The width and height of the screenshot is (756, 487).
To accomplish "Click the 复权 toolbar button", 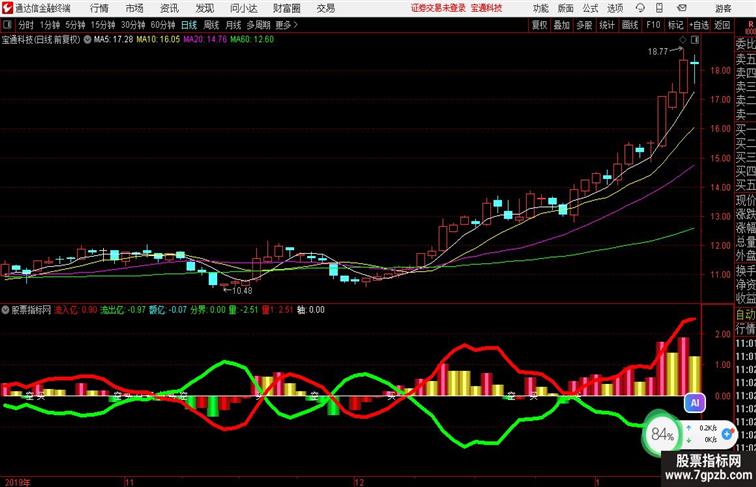I will 539,25.
